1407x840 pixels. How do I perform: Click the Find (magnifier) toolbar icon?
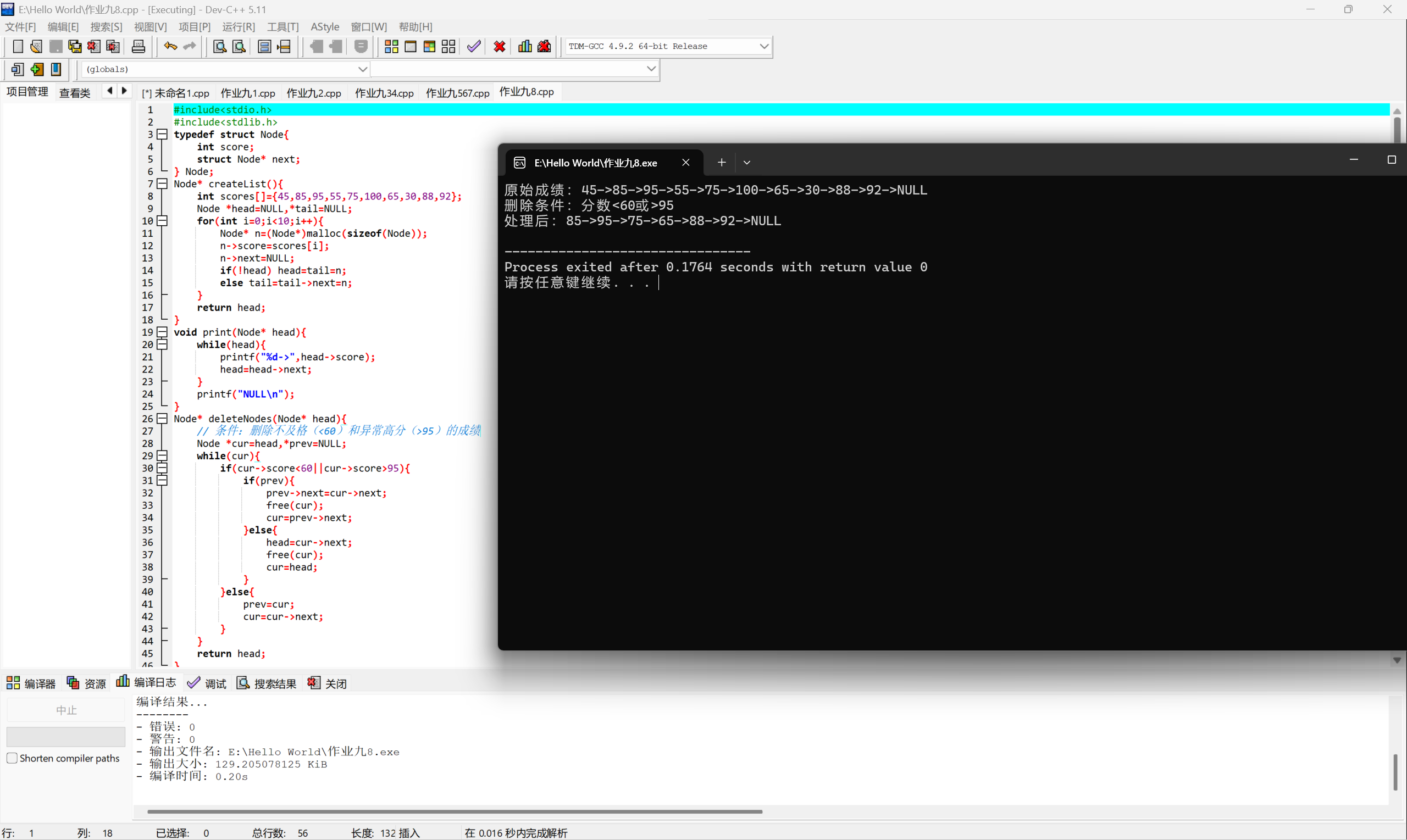click(x=220, y=46)
